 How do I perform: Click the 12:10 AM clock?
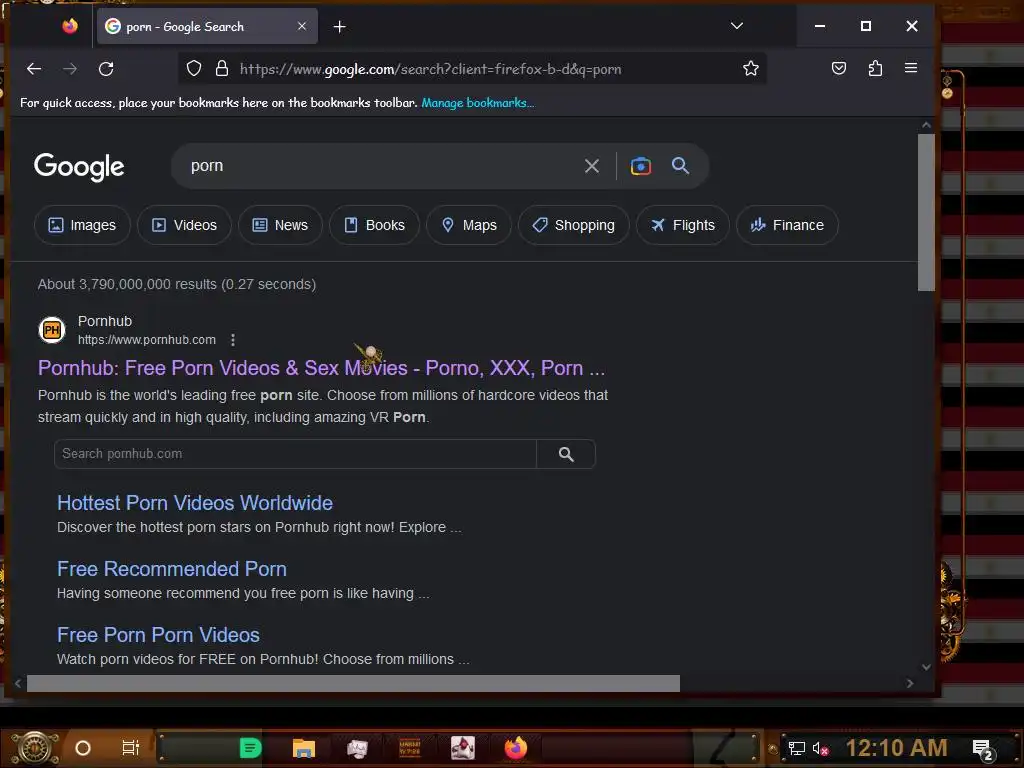[897, 748]
